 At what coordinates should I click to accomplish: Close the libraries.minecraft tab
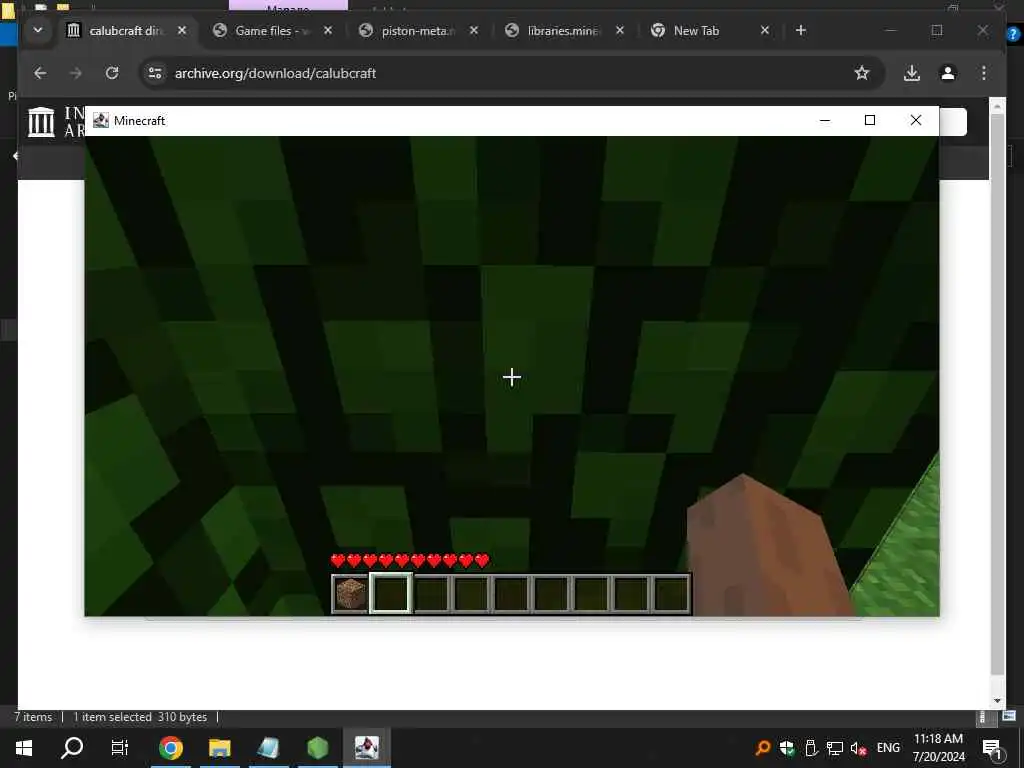[620, 31]
